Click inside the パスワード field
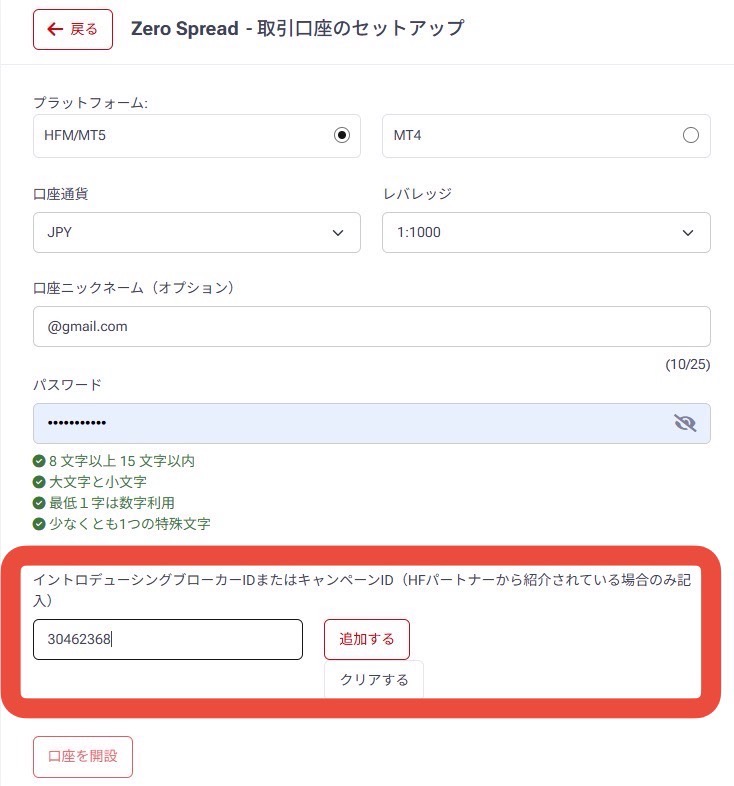Screen dimensions: 734x786 (x=350, y=423)
